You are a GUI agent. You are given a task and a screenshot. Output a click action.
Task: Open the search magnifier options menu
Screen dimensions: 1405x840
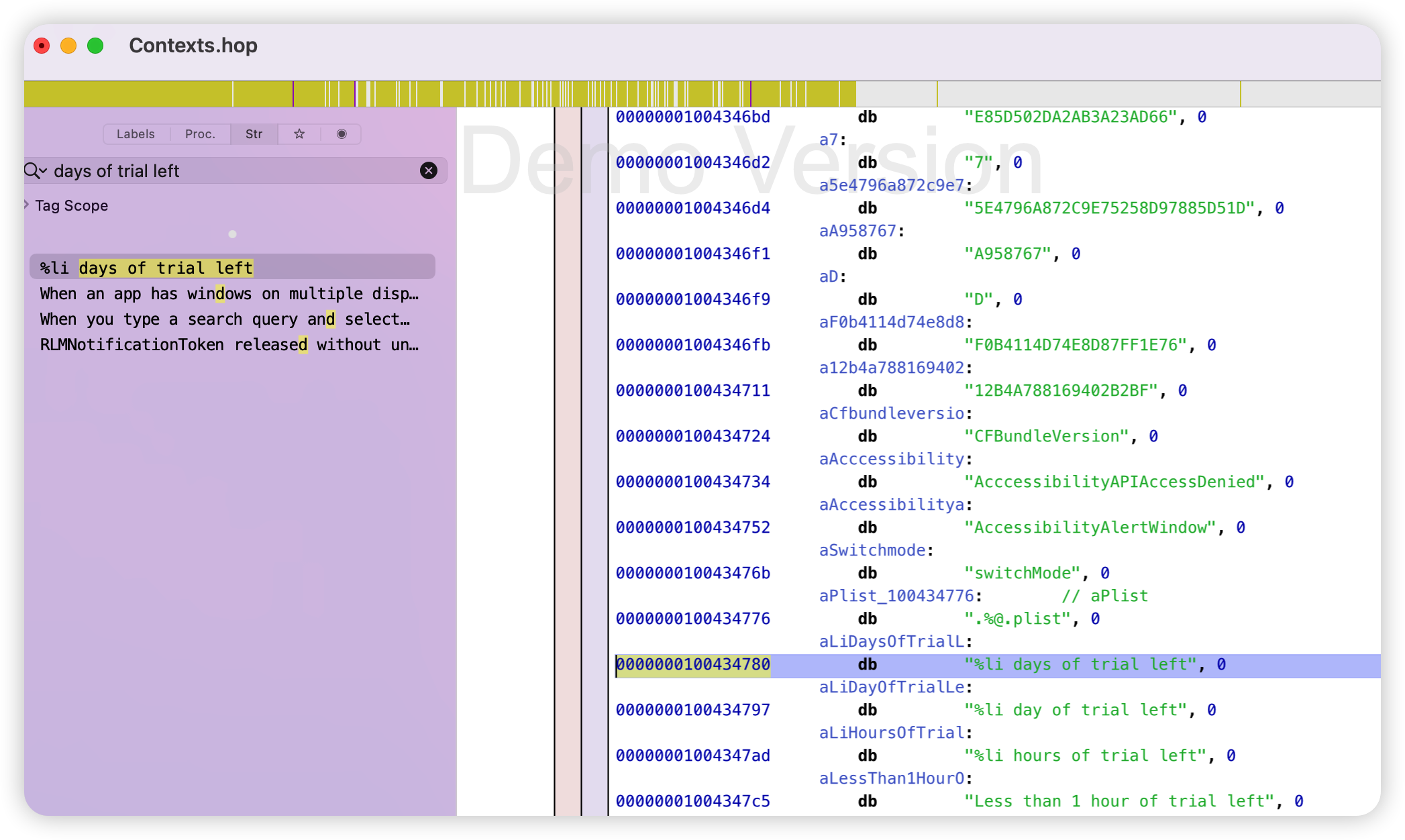[35, 171]
